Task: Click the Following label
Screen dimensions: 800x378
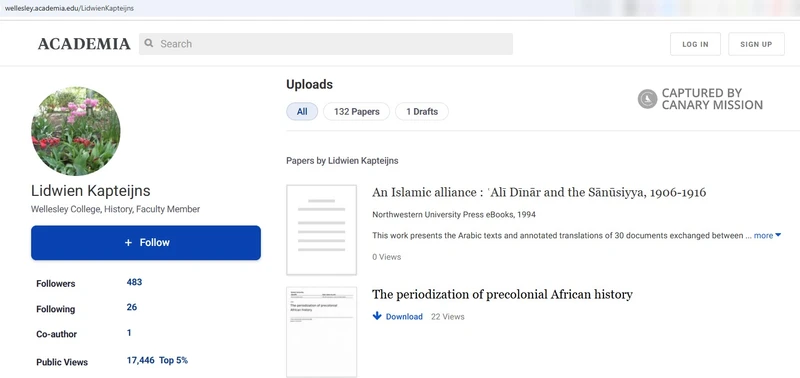Action: pyautogui.click(x=56, y=309)
